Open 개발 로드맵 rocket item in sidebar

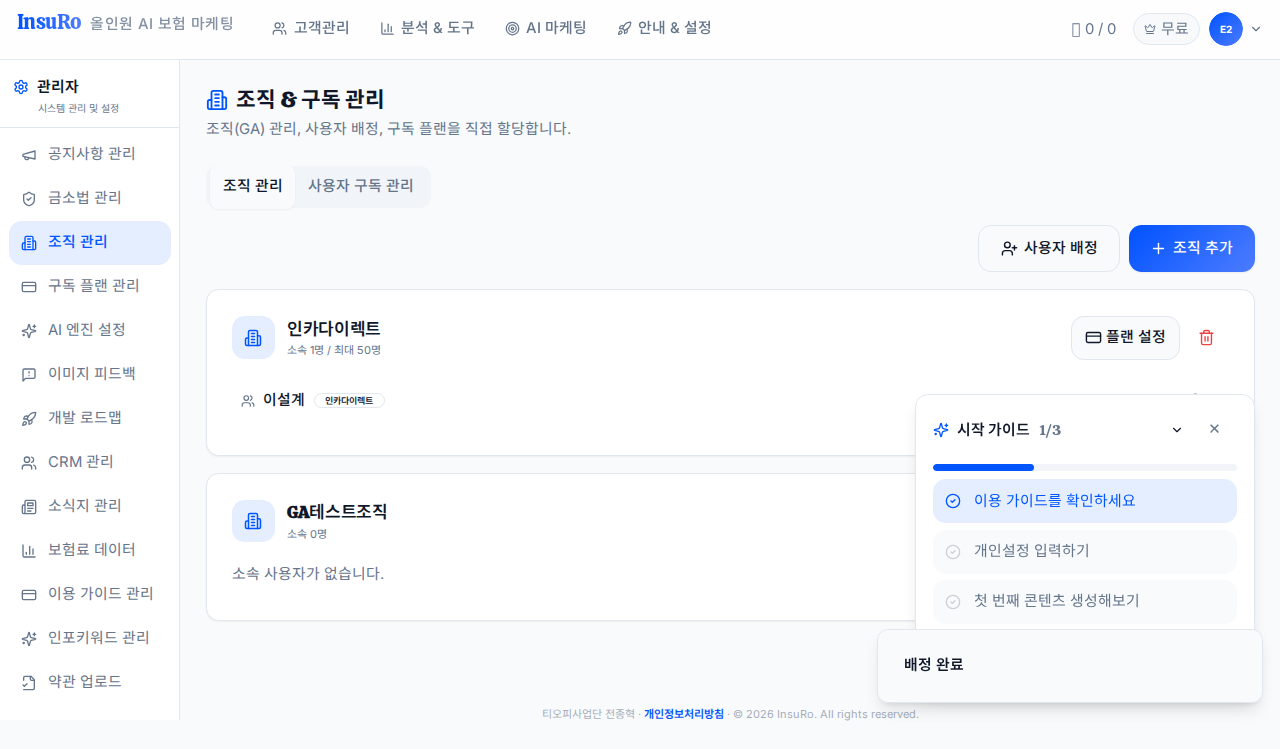[90, 418]
